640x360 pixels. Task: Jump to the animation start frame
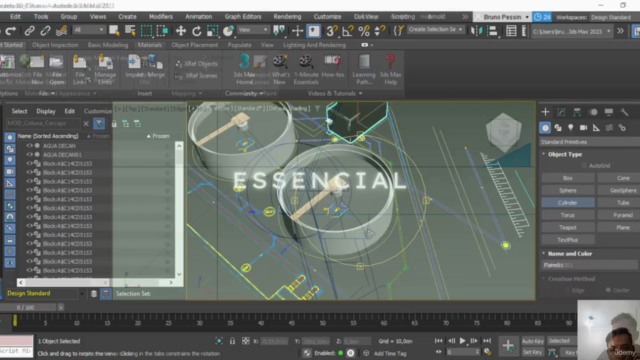coord(438,340)
